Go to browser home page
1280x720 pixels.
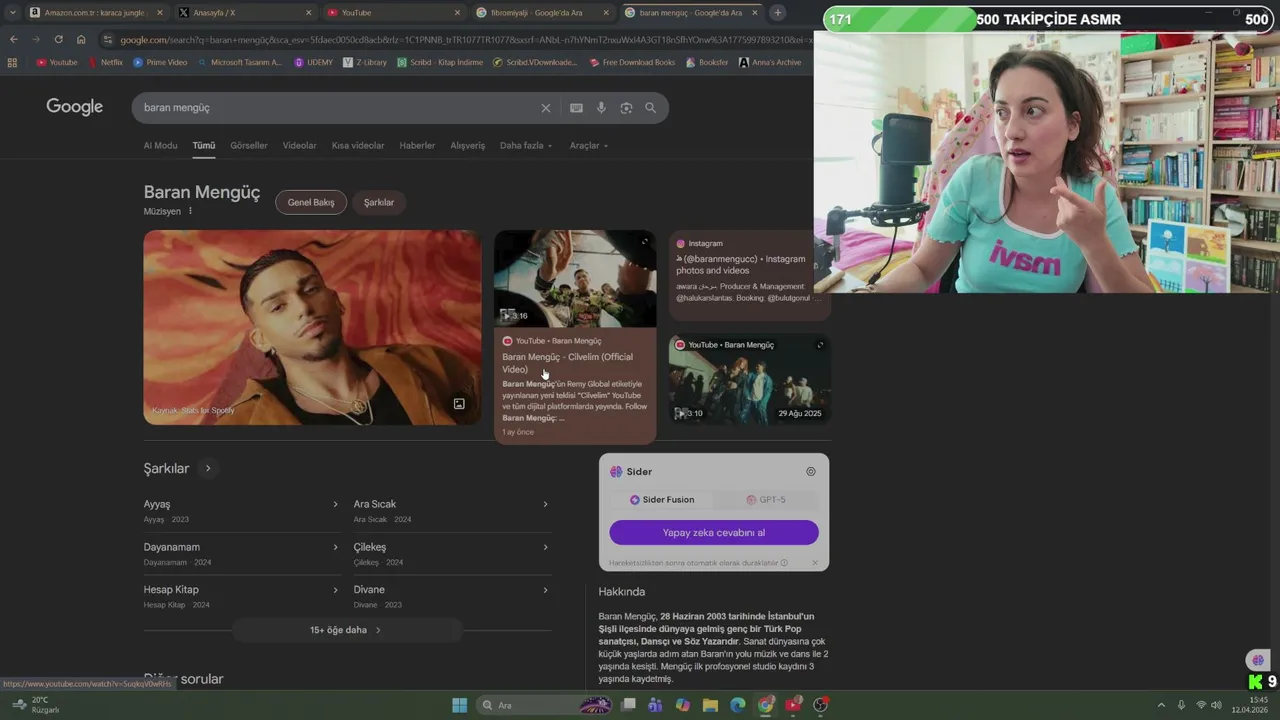coord(81,40)
